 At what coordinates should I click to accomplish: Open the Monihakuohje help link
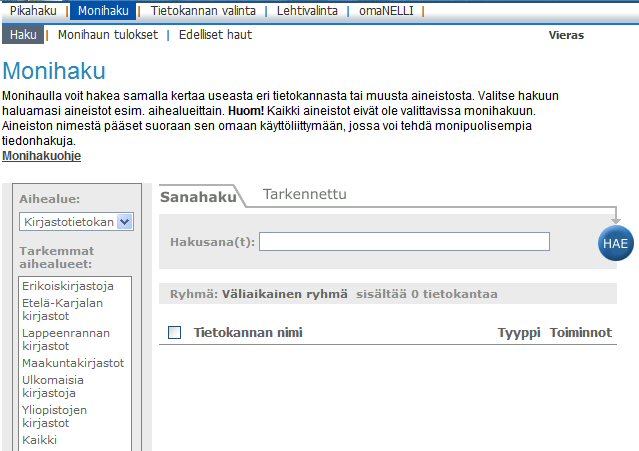(x=42, y=157)
